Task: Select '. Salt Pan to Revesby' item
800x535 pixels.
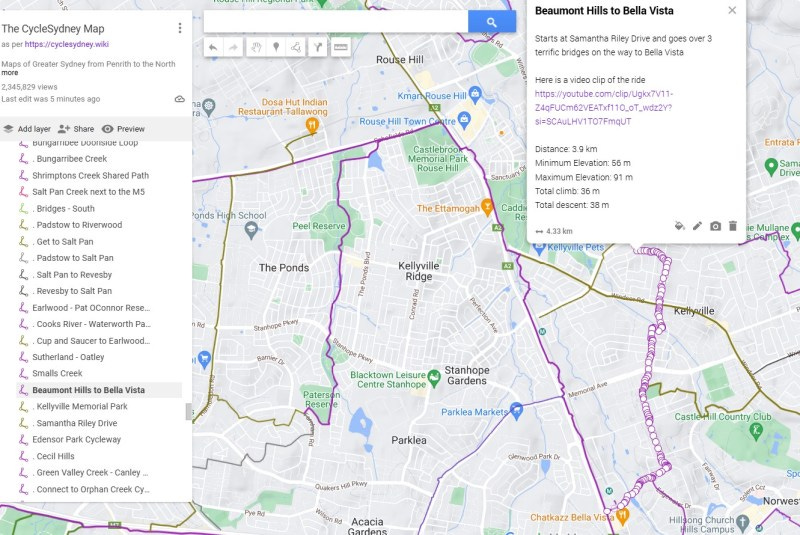Action: click(x=99, y=275)
